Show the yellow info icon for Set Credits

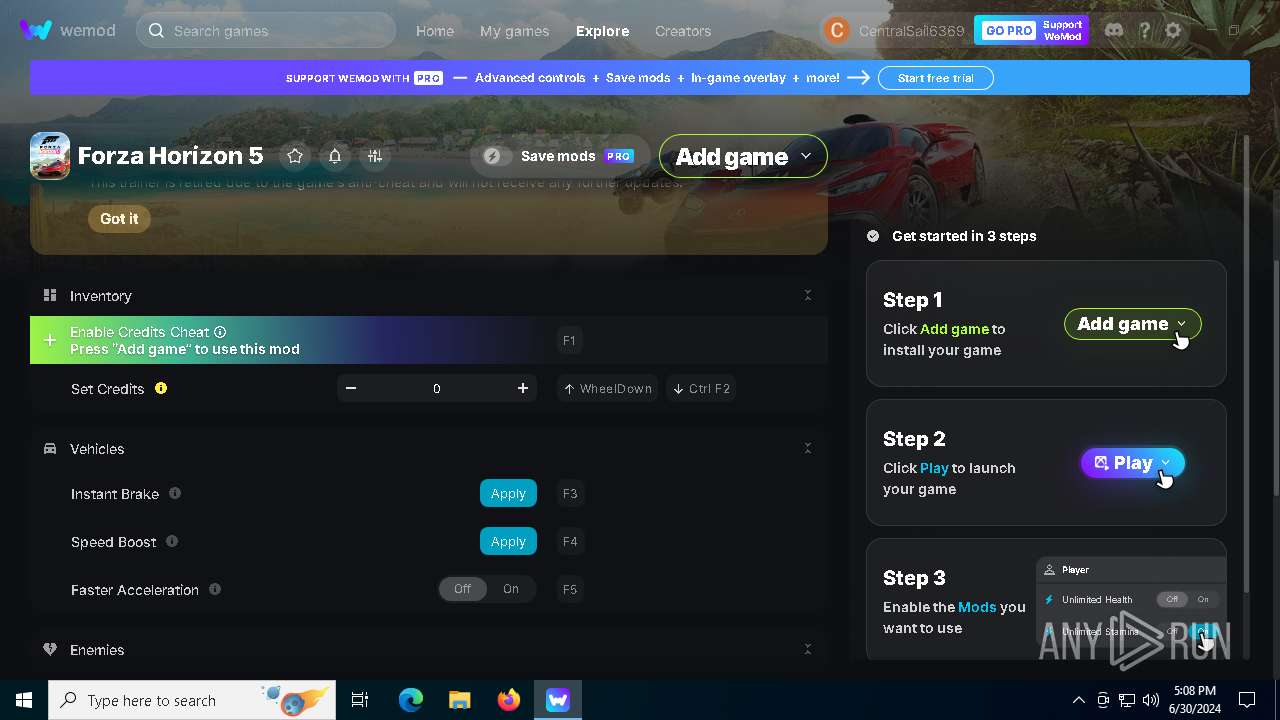tap(161, 388)
